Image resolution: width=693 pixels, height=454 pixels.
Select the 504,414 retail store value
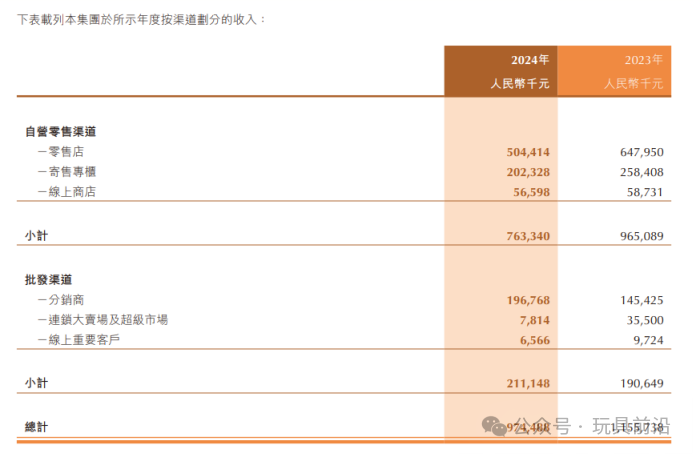pyautogui.click(x=528, y=152)
